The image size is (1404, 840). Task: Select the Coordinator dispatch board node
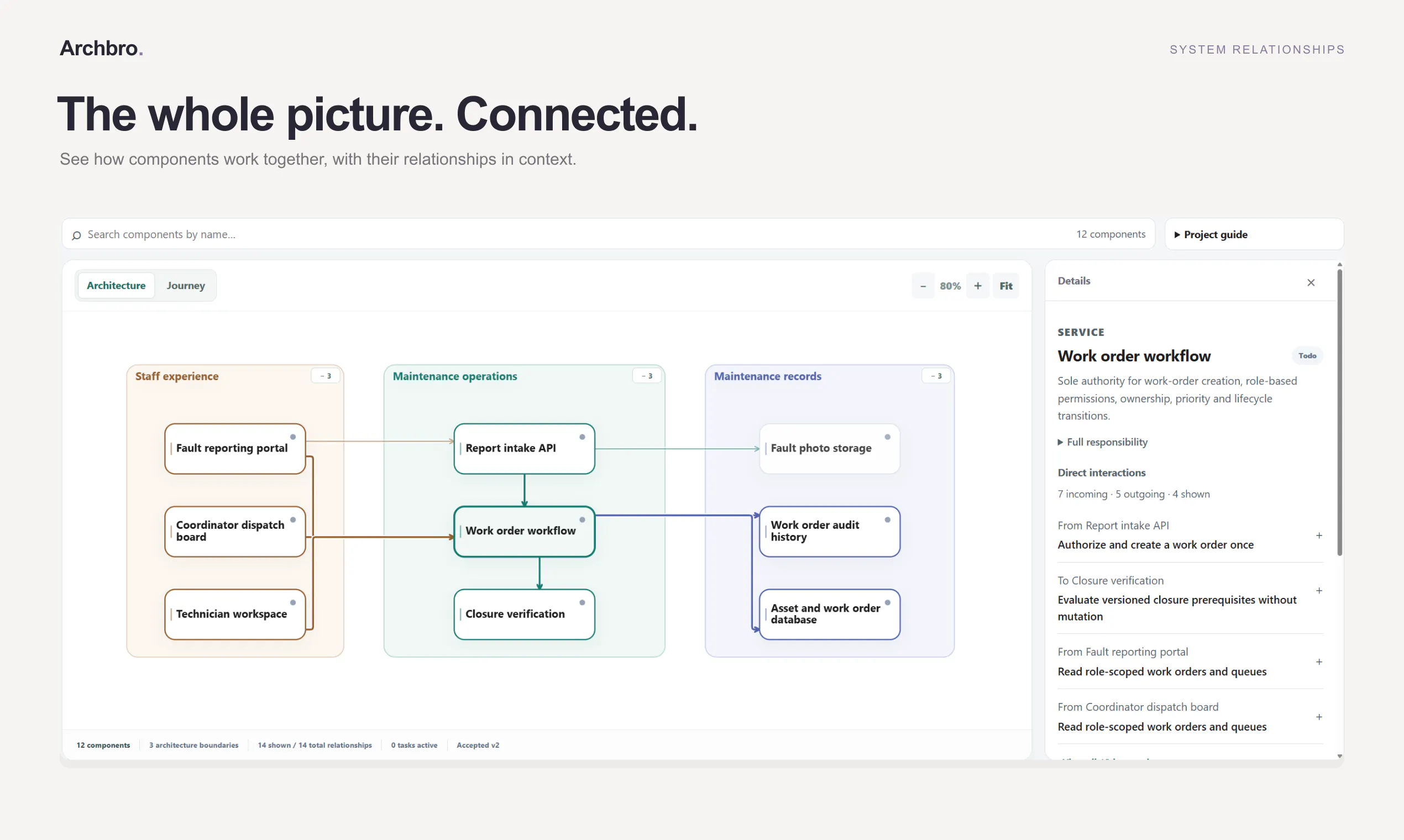[235, 531]
